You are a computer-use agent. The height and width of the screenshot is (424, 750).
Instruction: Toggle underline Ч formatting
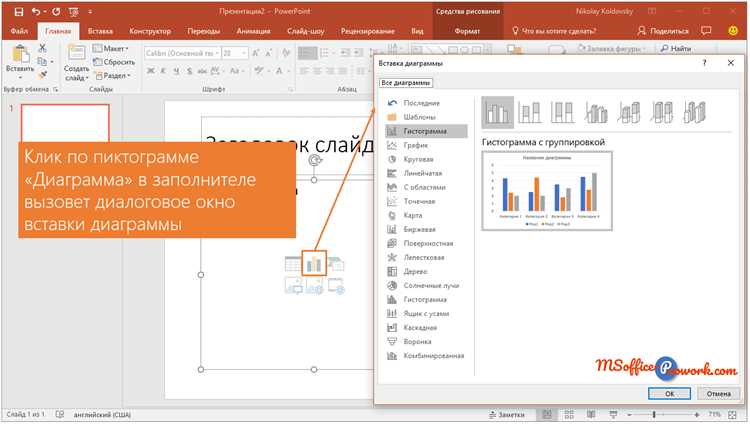[x=176, y=71]
